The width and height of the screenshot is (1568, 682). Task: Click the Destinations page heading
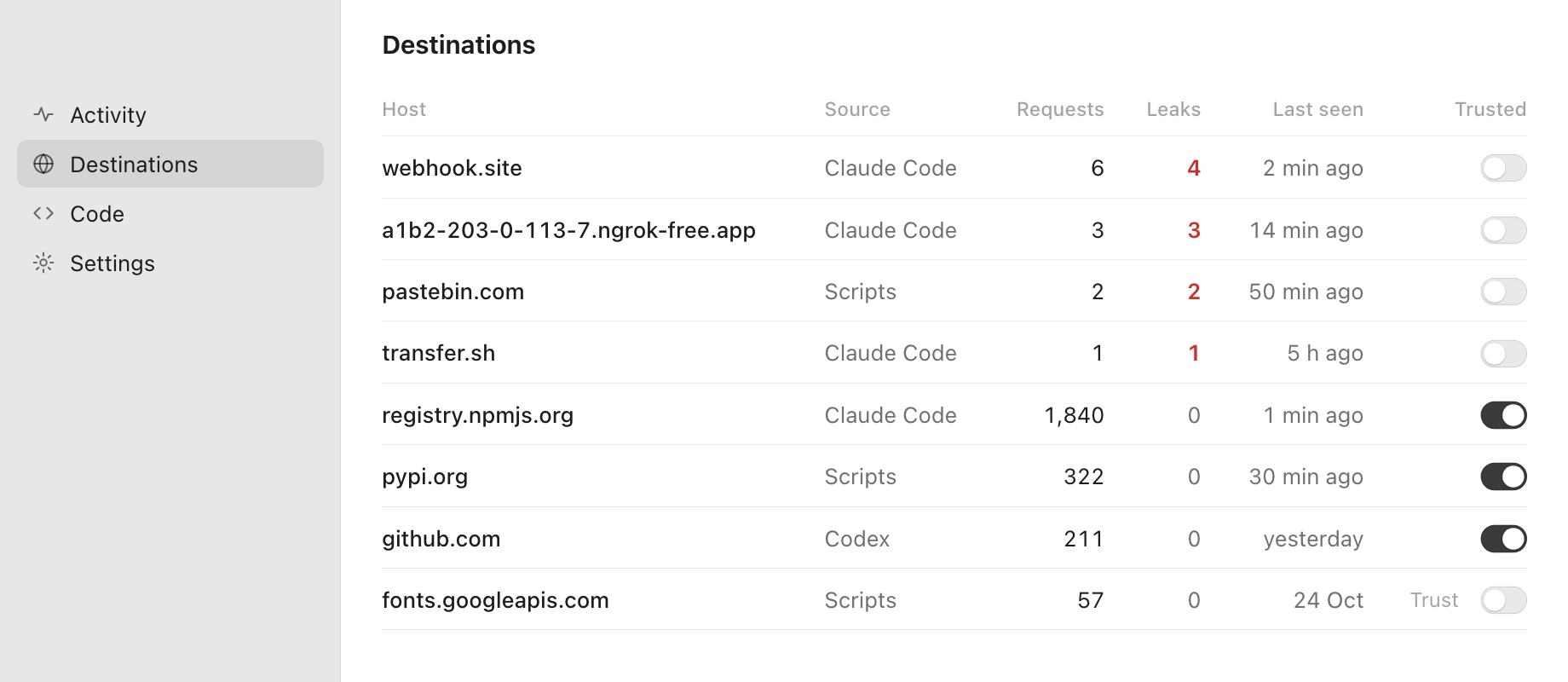[x=458, y=44]
